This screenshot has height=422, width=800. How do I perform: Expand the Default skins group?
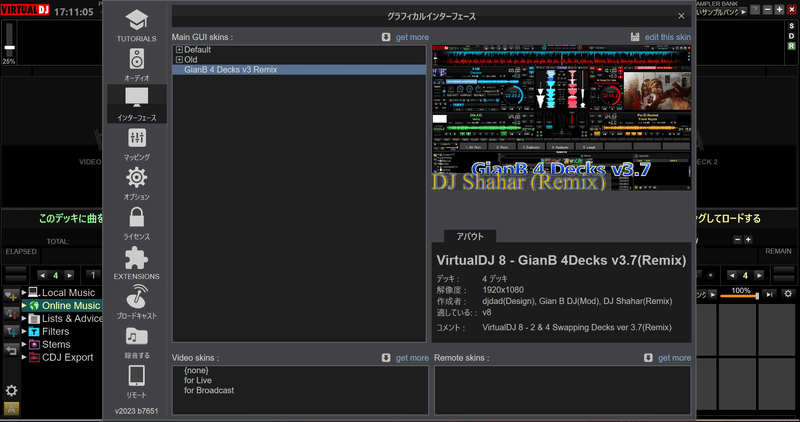click(179, 50)
